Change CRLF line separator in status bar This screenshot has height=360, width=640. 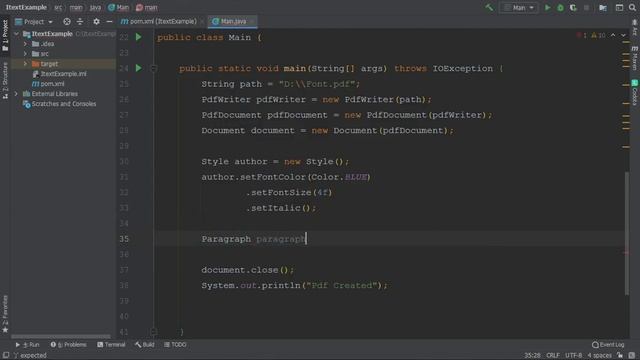click(553, 356)
